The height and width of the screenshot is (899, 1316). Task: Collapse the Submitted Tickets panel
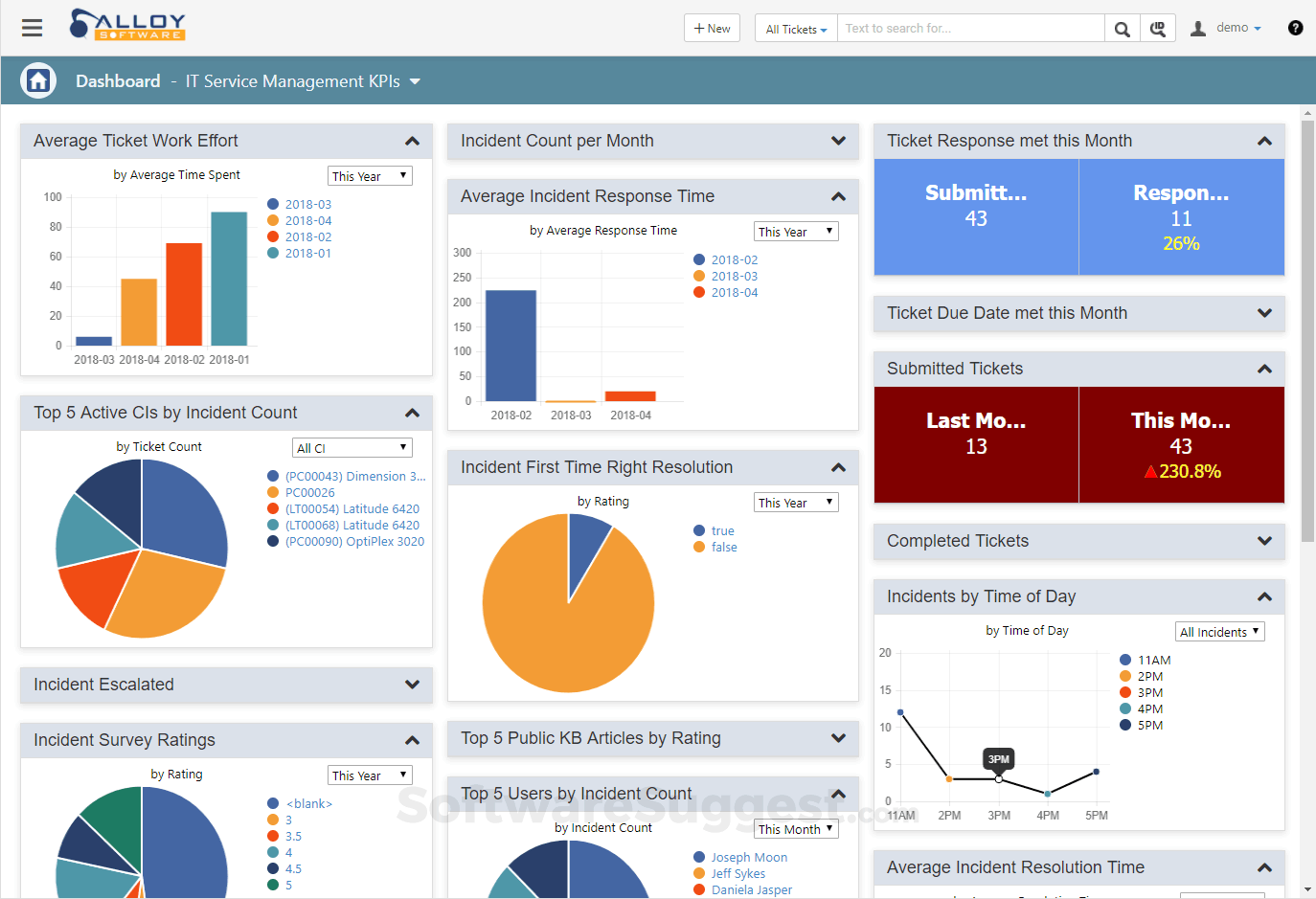1263,369
